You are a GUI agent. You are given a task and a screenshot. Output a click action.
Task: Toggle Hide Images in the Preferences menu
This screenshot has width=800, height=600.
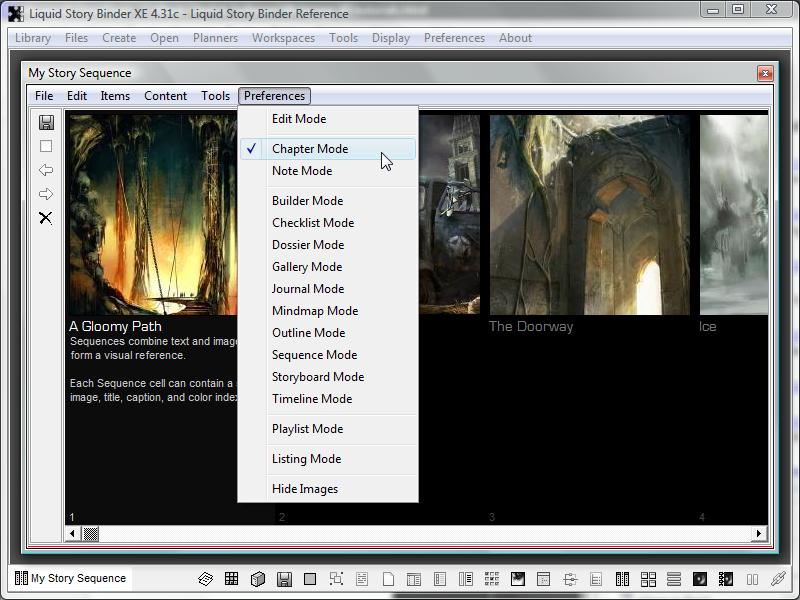(305, 489)
